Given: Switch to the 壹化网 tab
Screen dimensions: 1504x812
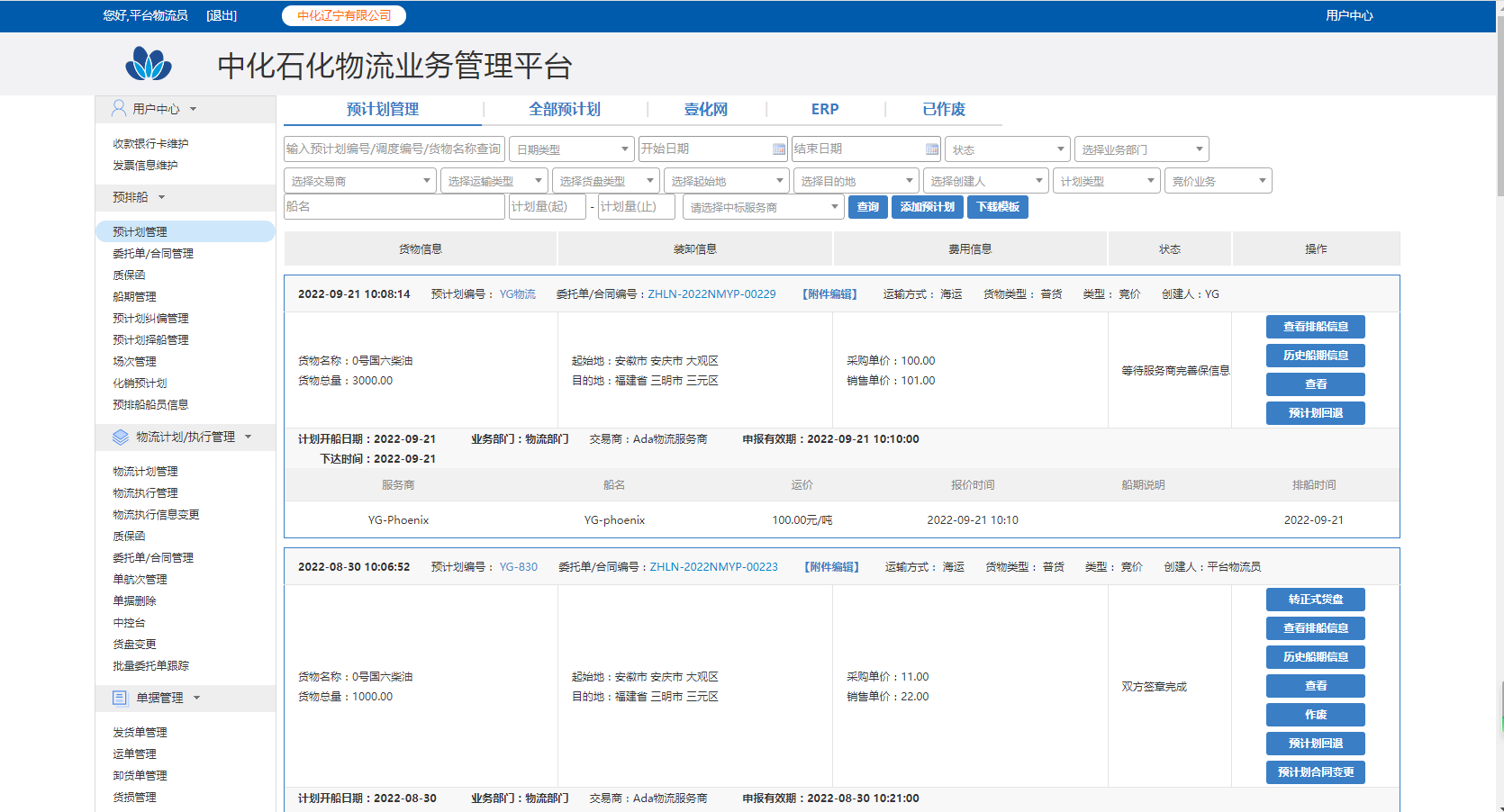Looking at the screenshot, I should [x=706, y=109].
